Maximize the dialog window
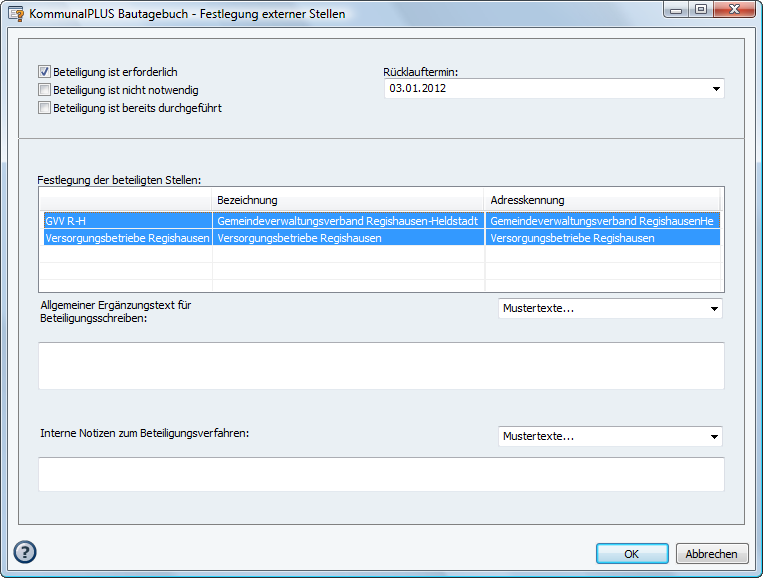The height and width of the screenshot is (578, 763). (701, 11)
